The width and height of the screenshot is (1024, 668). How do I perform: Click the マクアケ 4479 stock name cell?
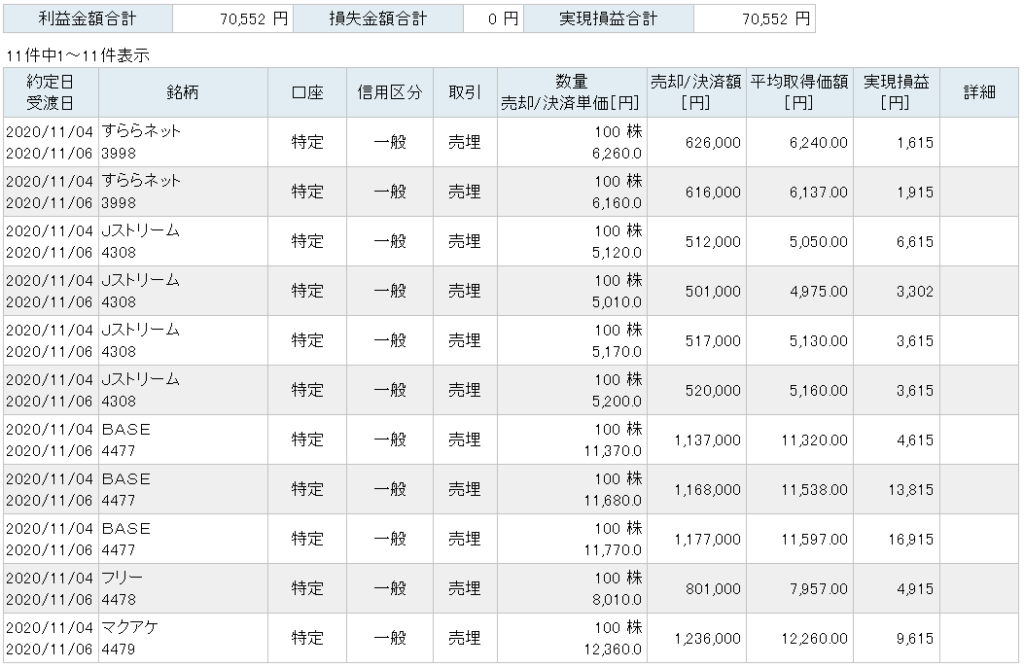[x=183, y=638]
